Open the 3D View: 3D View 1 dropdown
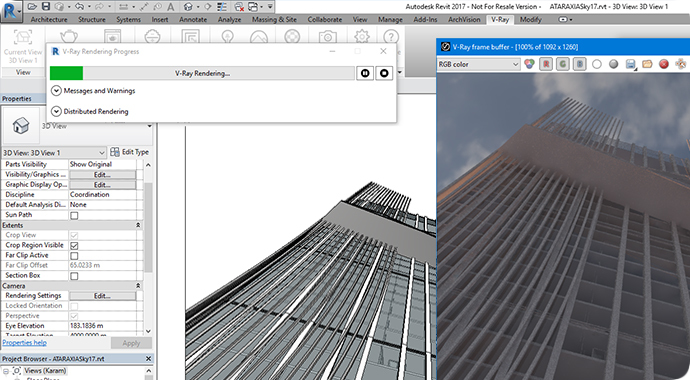Screen dimensions: 690x380 [x=54, y=153]
